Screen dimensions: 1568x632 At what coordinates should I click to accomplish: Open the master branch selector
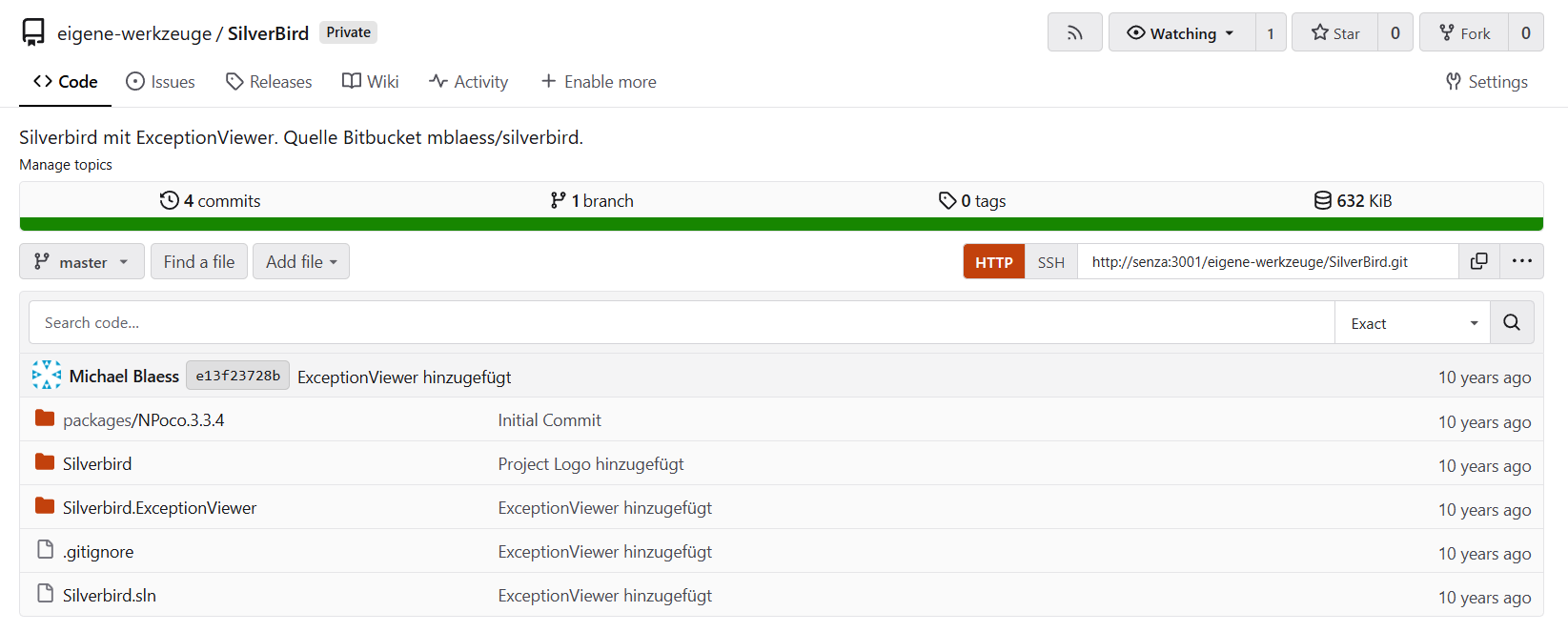pos(82,261)
